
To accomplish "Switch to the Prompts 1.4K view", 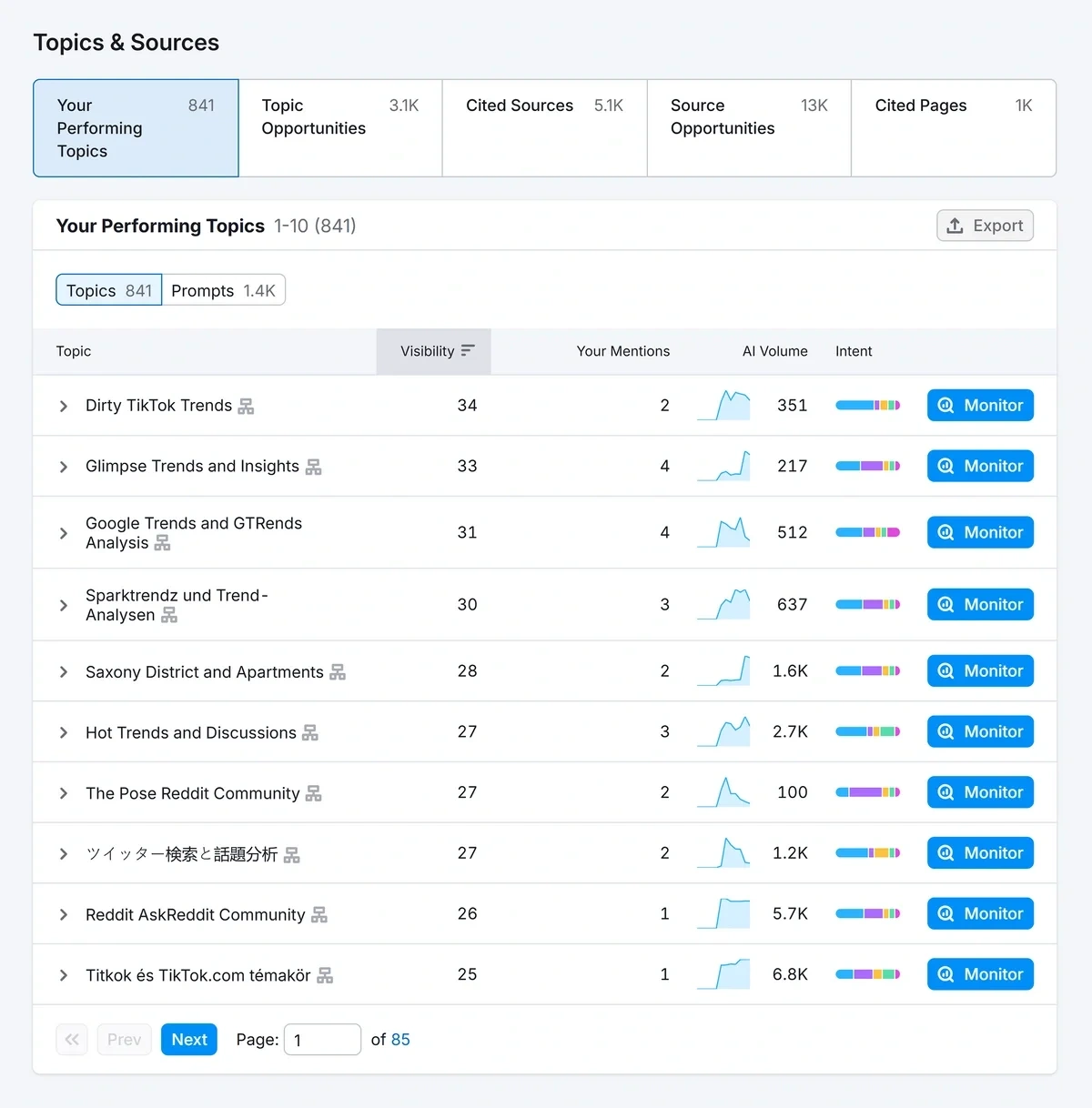I will [x=224, y=290].
